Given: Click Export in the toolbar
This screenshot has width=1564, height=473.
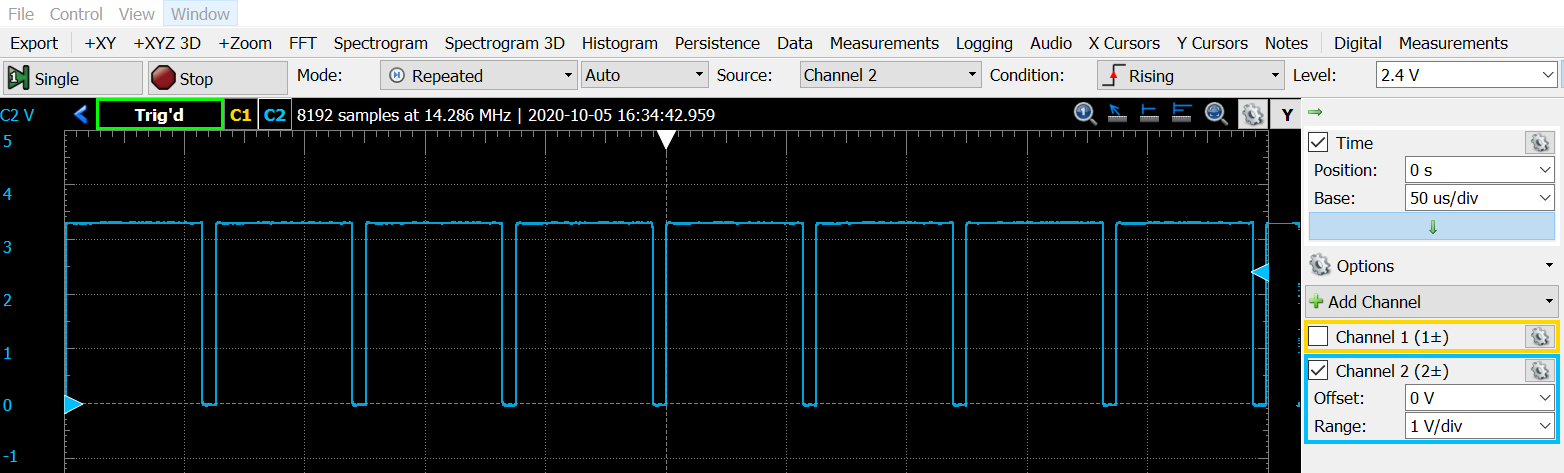Looking at the screenshot, I should click(34, 43).
